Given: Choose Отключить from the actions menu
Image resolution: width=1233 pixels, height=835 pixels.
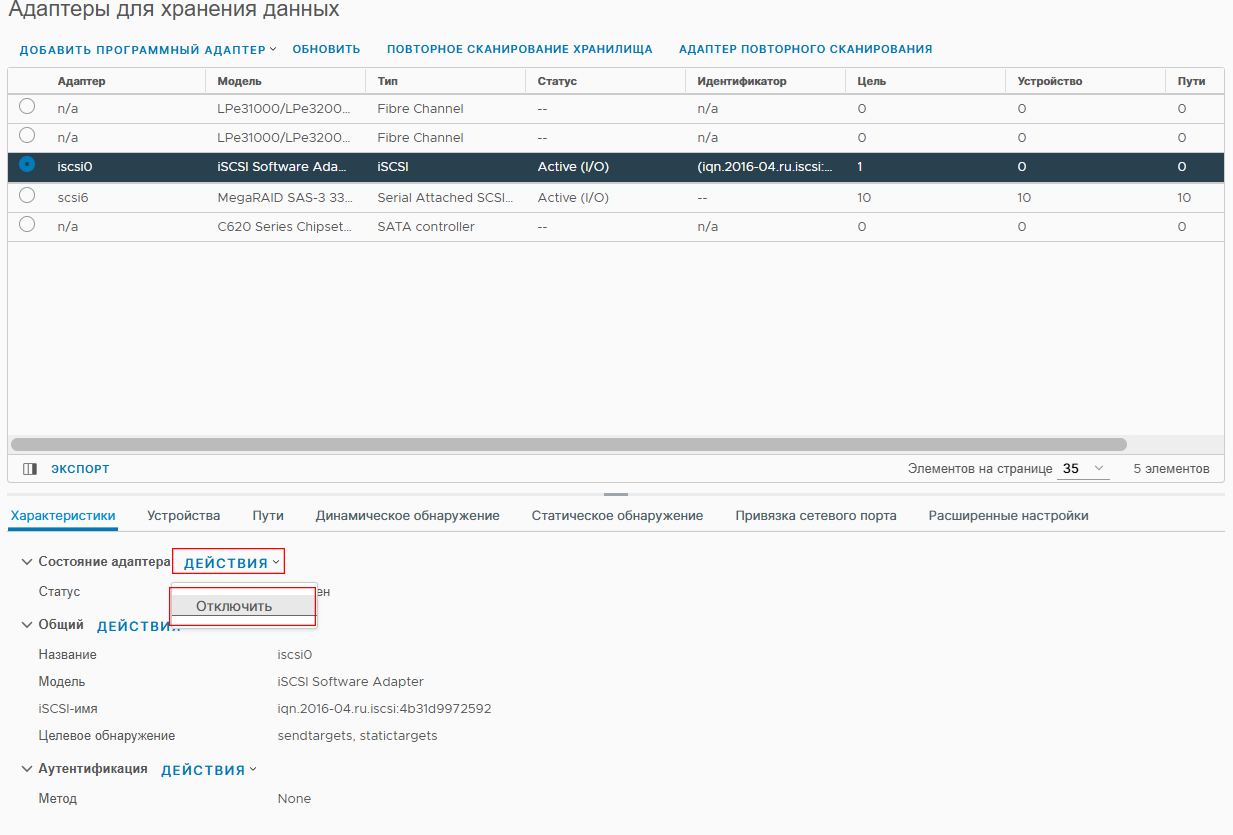Looking at the screenshot, I should coord(243,606).
